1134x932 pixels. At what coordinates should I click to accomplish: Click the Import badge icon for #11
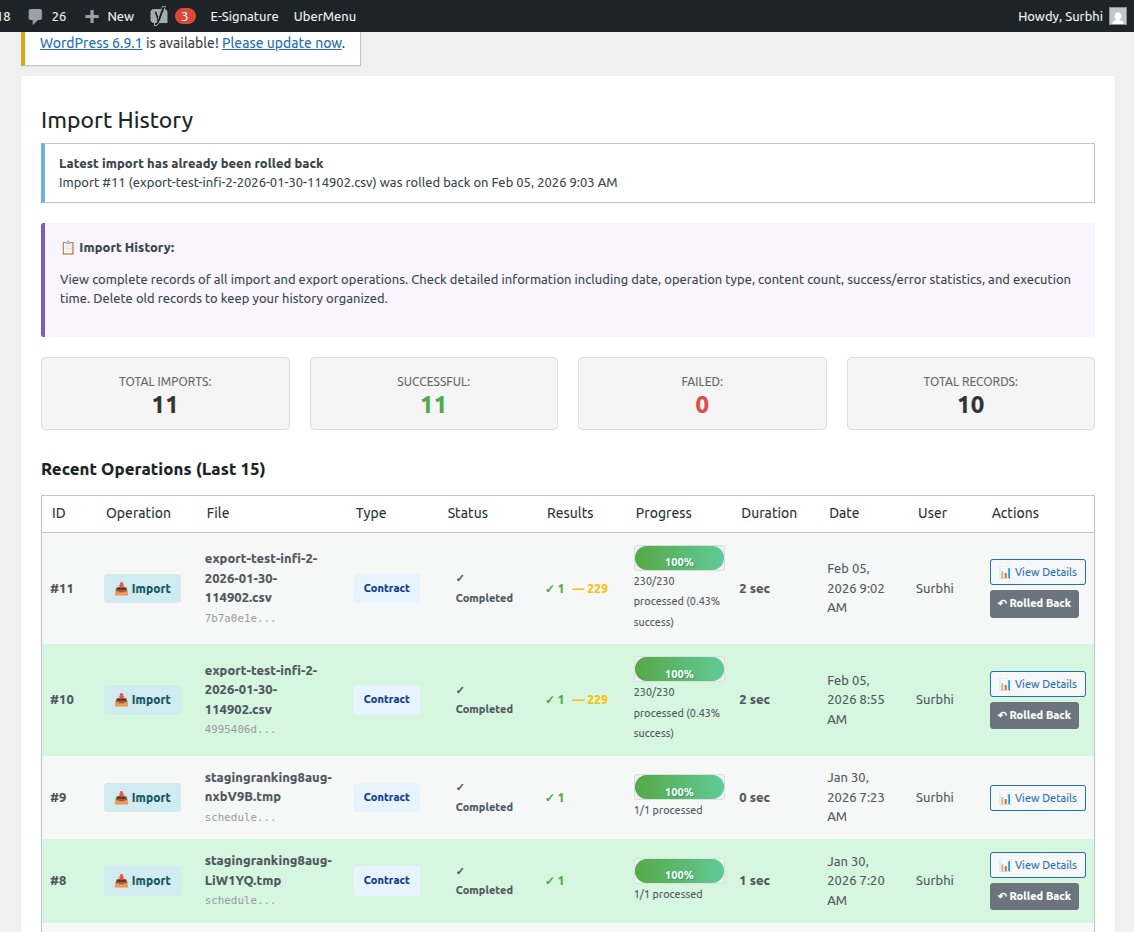click(x=122, y=589)
